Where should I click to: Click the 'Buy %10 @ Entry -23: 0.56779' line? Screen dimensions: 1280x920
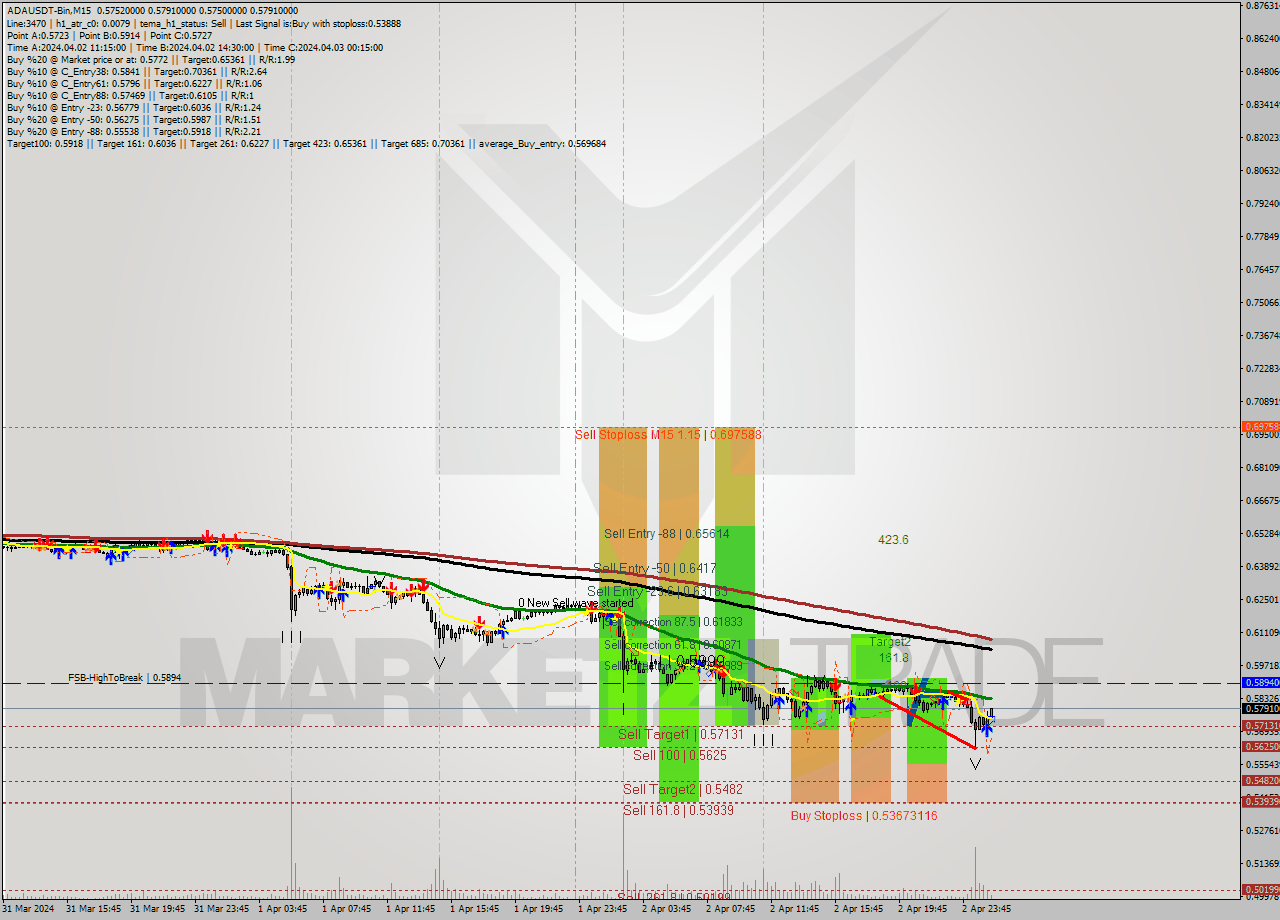pyautogui.click(x=134, y=107)
